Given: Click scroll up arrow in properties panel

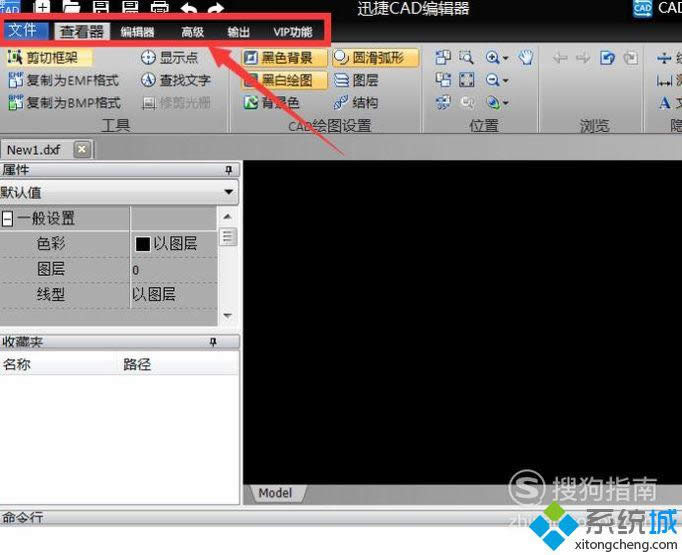Looking at the screenshot, I should pyautogui.click(x=227, y=216).
